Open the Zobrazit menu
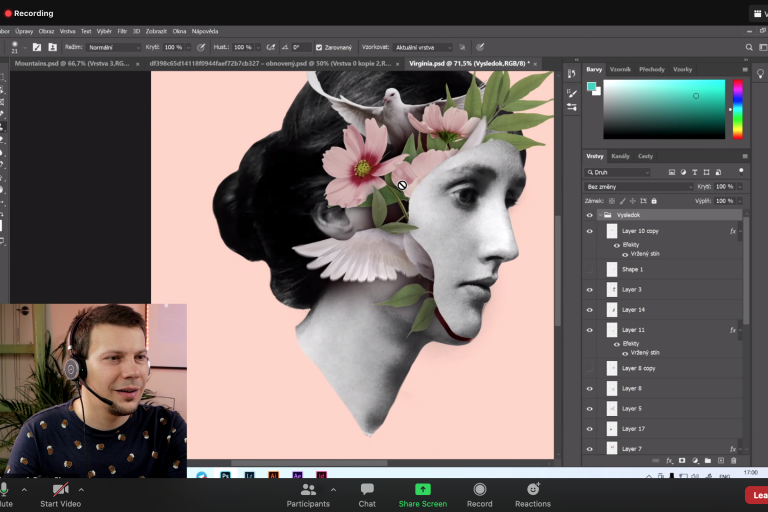 coord(156,31)
